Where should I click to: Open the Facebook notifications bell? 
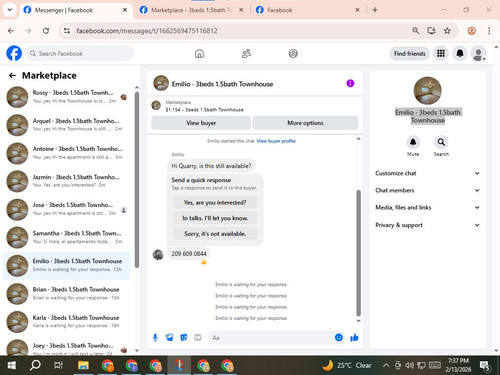(460, 53)
